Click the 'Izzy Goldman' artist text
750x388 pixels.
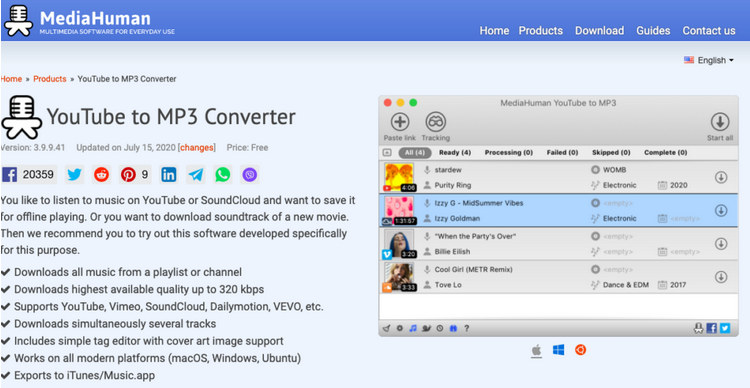[457, 218]
